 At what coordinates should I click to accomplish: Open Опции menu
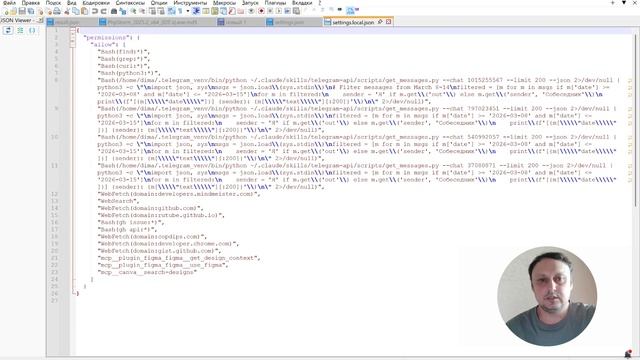coord(159,2)
